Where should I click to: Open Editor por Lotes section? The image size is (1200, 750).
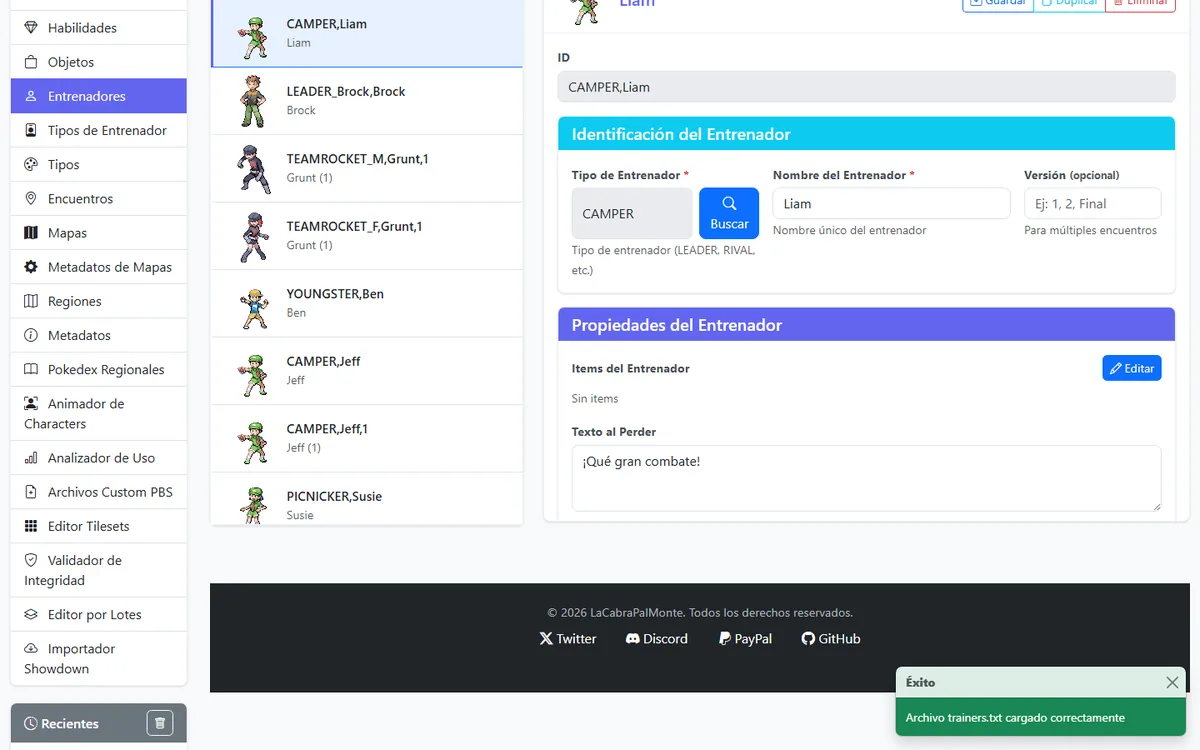(x=99, y=614)
